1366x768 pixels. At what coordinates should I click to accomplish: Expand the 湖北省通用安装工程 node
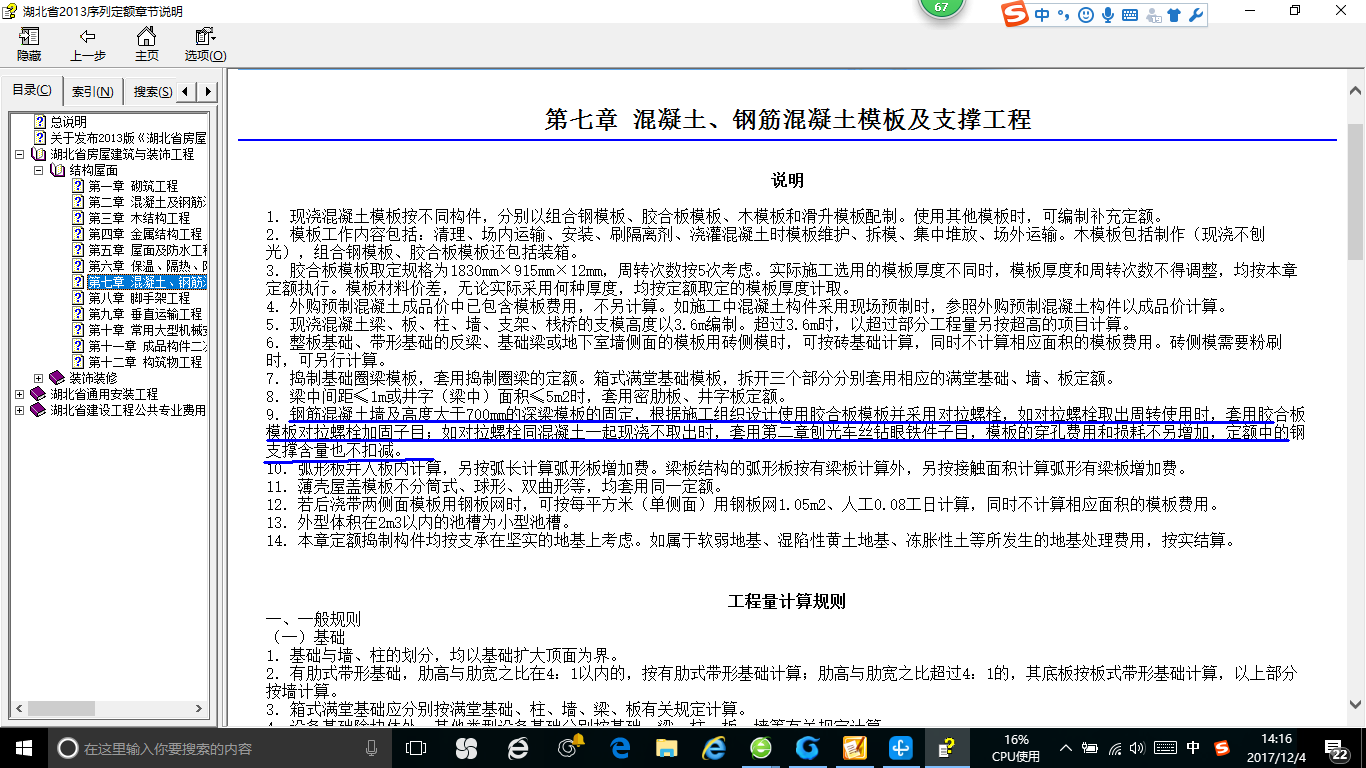pyautogui.click(x=20, y=394)
